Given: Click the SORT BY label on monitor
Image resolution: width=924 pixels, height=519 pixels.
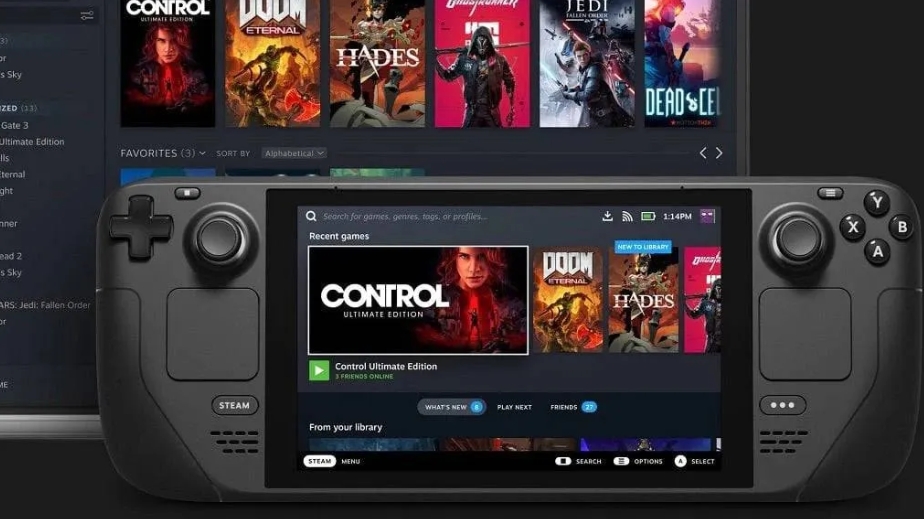Looking at the screenshot, I should [233, 153].
